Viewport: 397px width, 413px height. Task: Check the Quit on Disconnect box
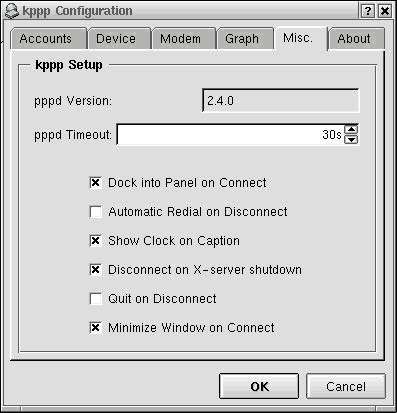coord(96,299)
